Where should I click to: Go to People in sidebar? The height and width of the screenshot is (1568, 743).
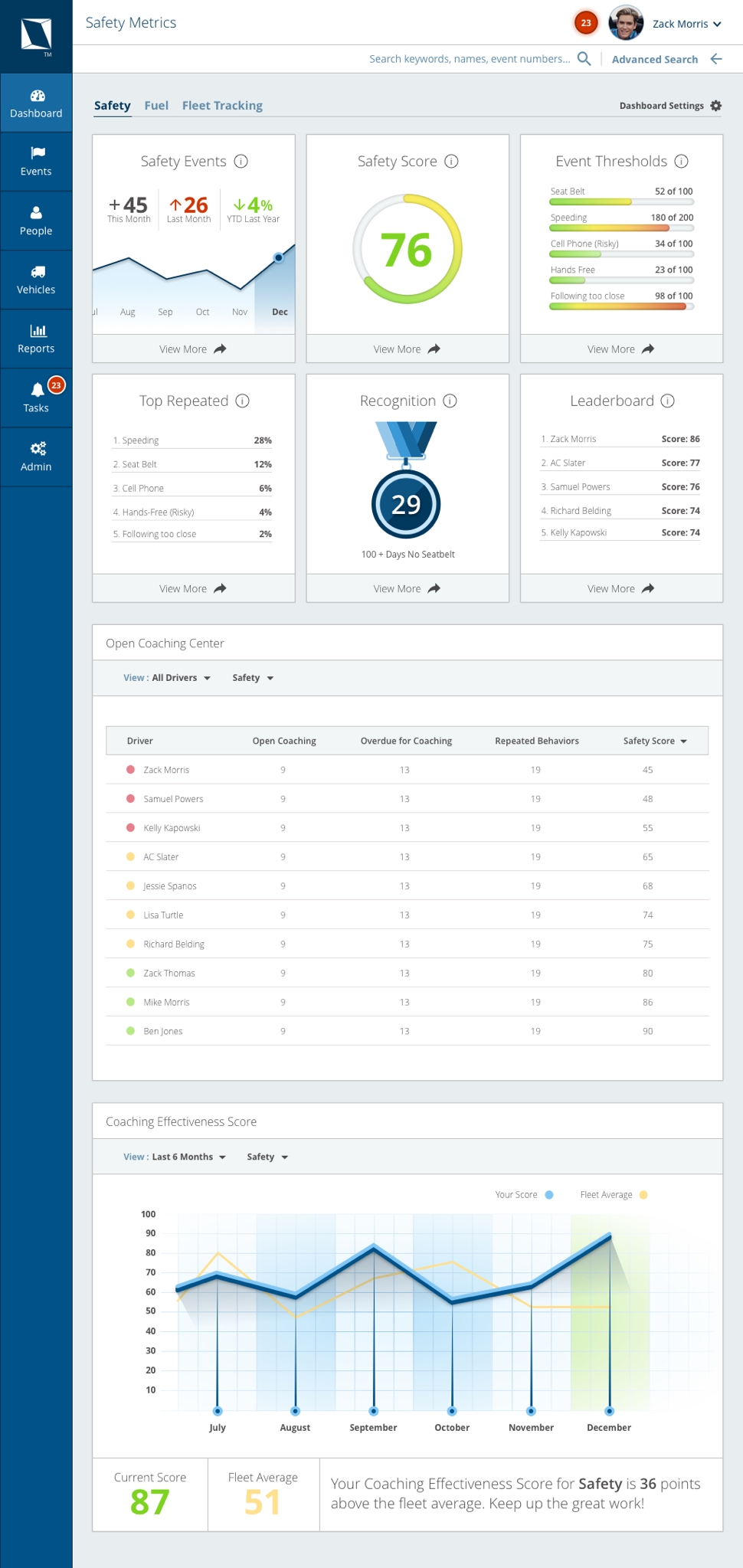point(36,221)
